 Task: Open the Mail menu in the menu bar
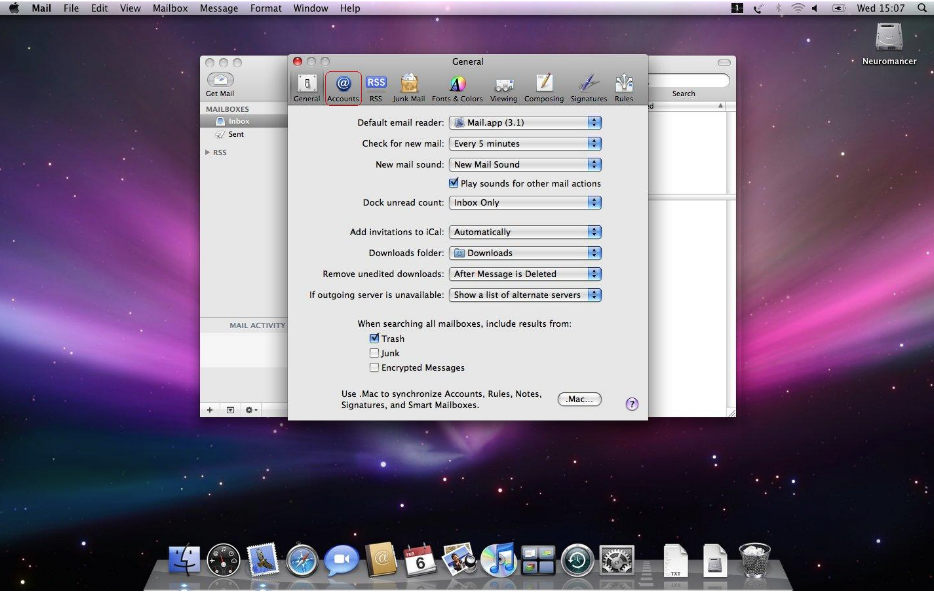41,8
